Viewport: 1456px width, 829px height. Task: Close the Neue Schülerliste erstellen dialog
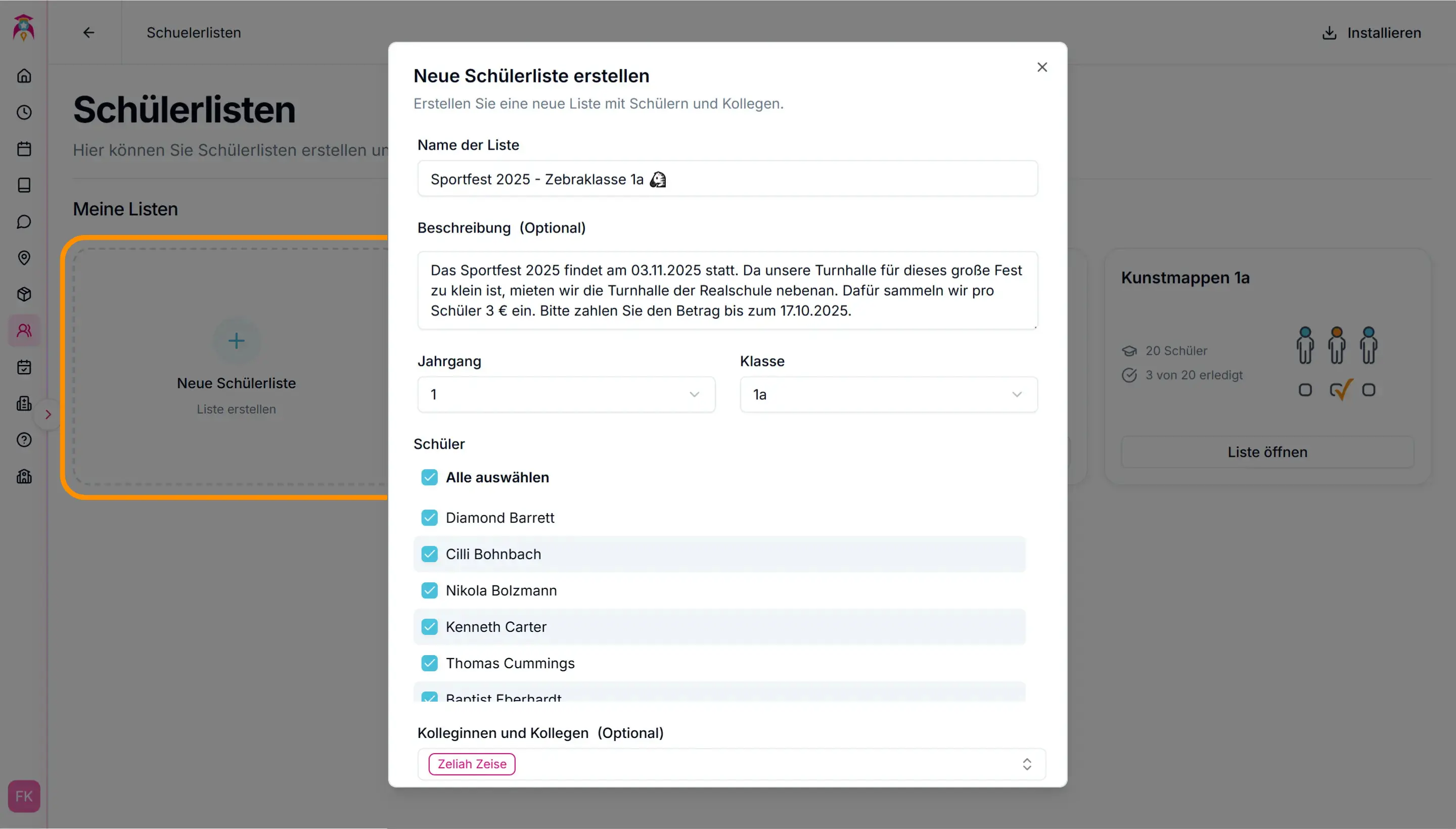point(1041,67)
